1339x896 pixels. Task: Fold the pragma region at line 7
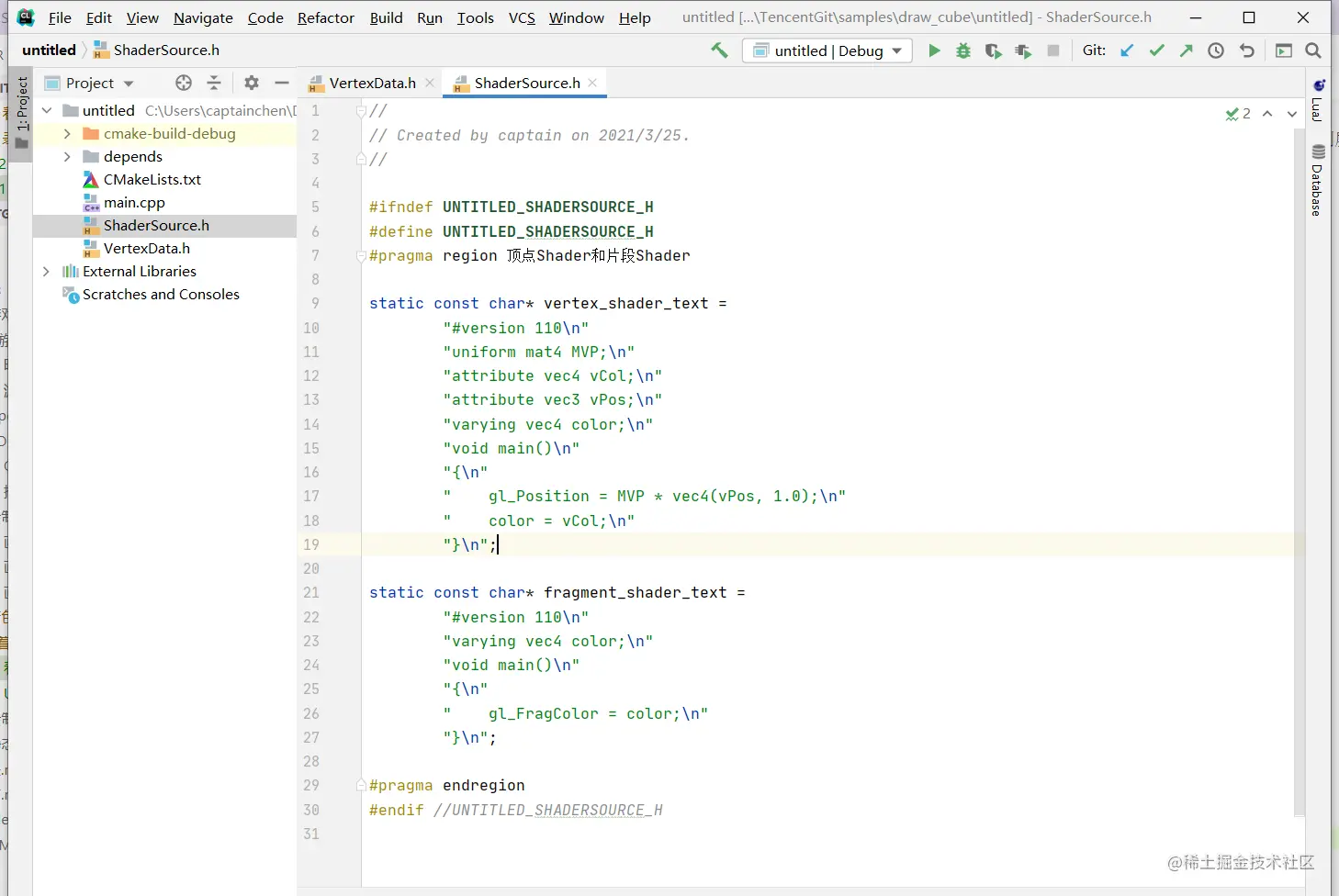361,256
